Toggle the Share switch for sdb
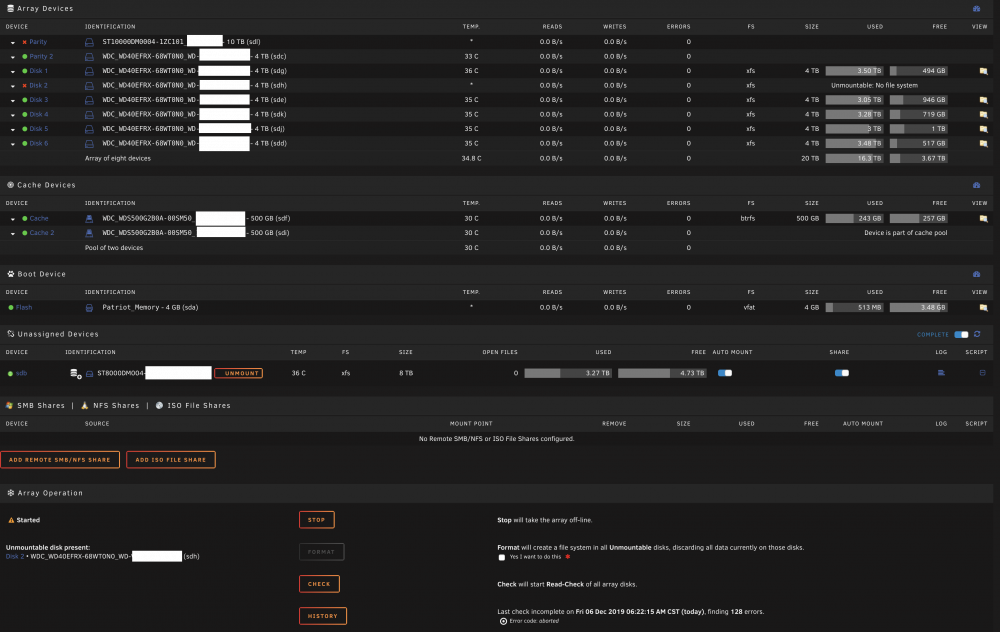 tap(842, 373)
